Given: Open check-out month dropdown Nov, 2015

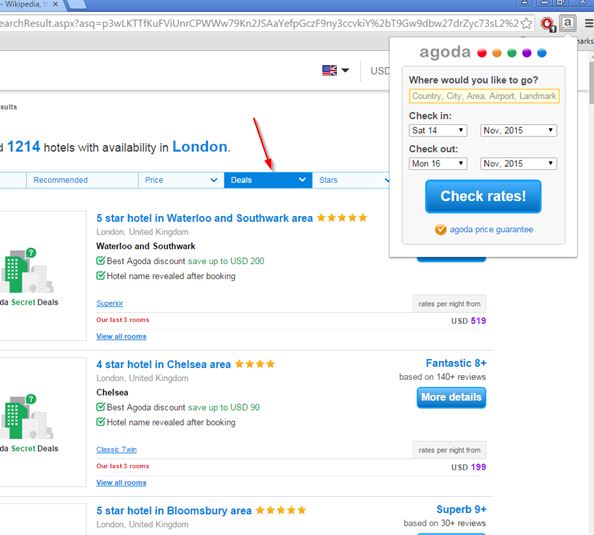Looking at the screenshot, I should pos(518,164).
